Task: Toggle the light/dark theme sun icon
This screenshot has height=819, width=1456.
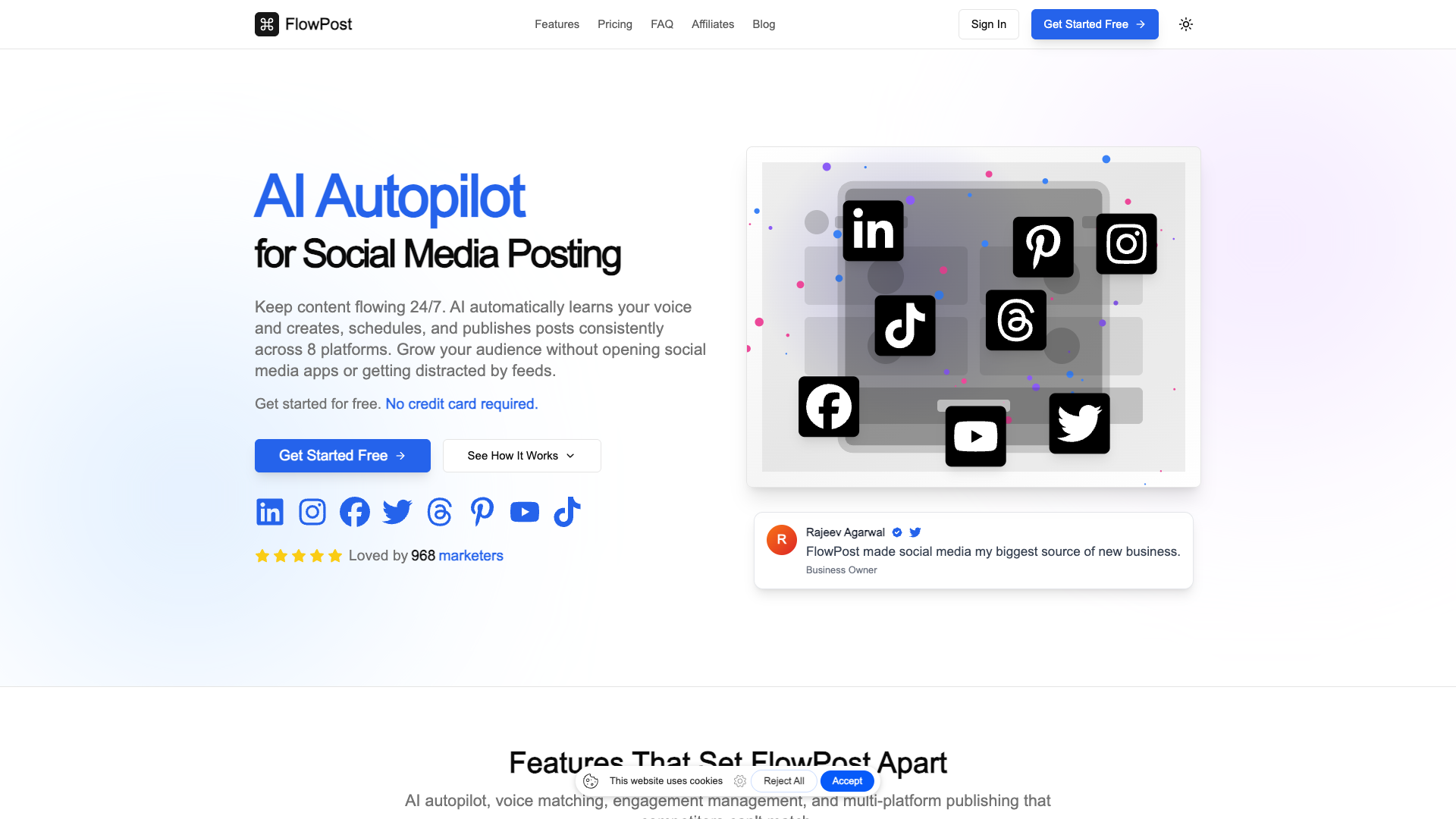Action: point(1186,24)
